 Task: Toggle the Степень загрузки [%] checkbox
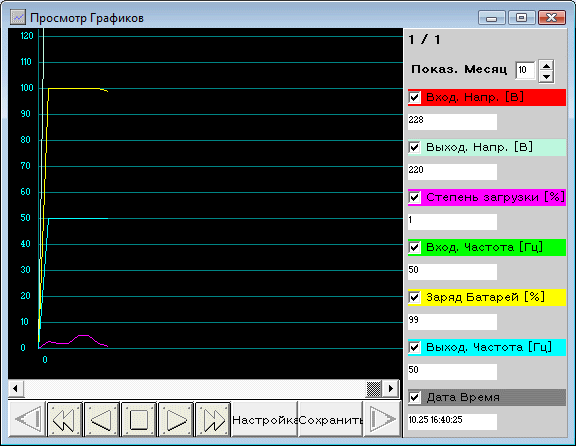click(414, 197)
